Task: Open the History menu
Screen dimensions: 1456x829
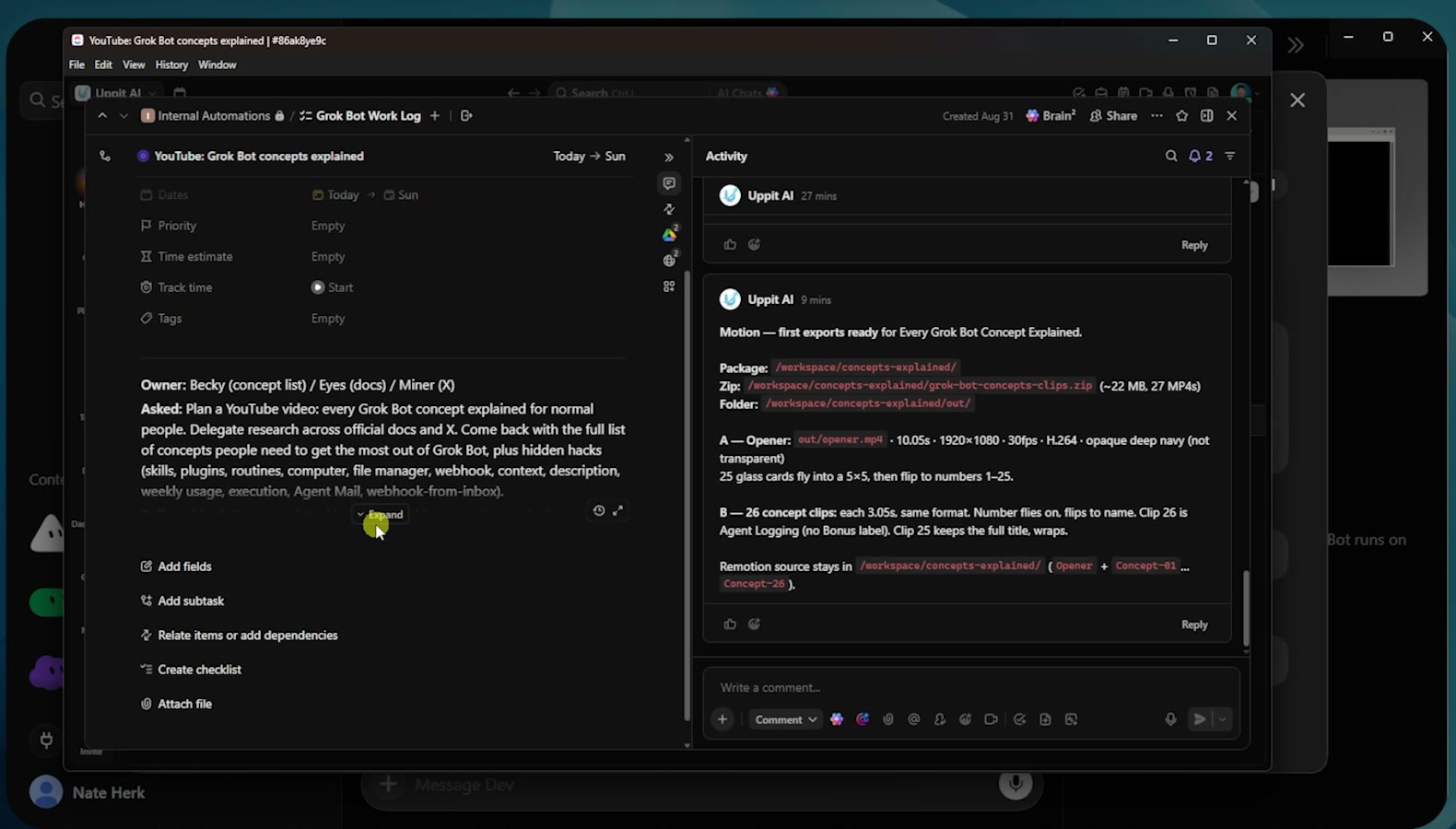Action: coord(171,65)
